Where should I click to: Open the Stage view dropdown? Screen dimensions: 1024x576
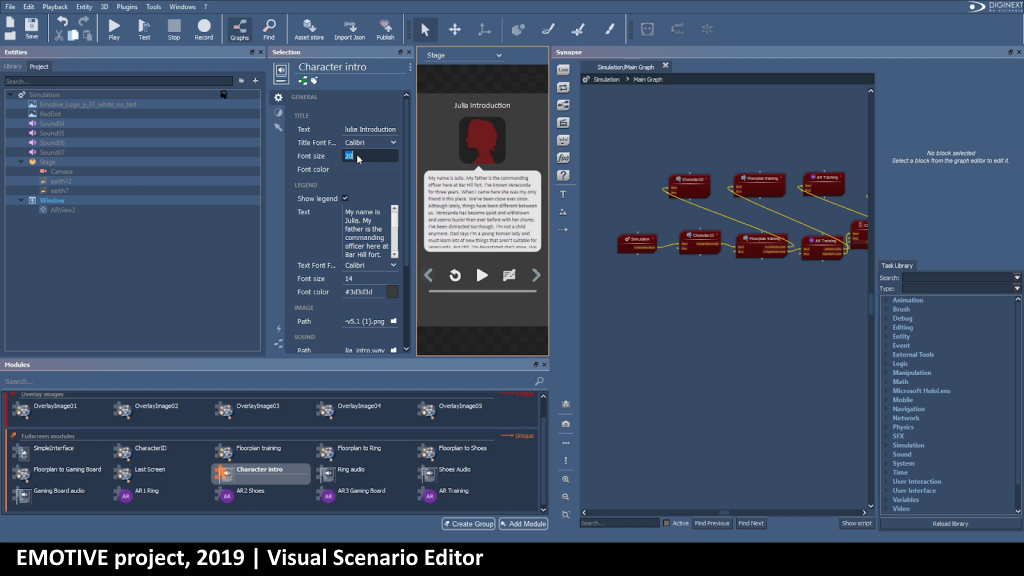[463, 56]
